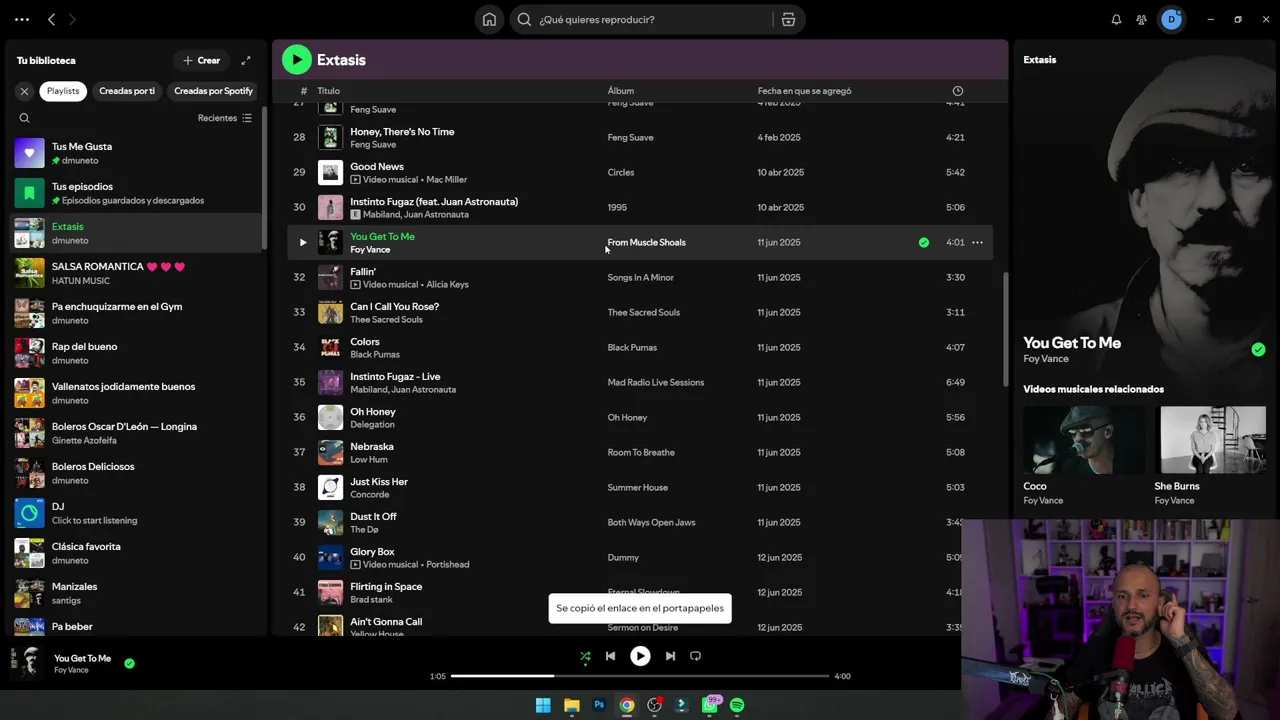
Task: Toggle repeat mode
Action: click(x=695, y=656)
